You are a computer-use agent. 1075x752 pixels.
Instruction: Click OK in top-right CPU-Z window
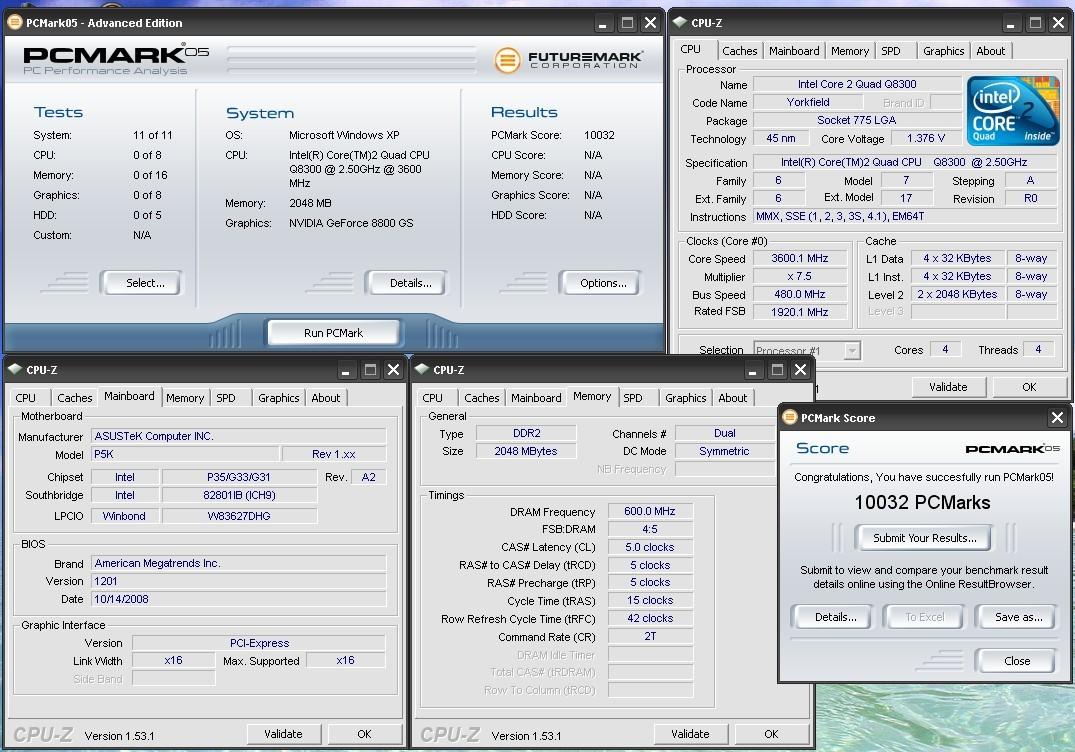pyautogui.click(x=1029, y=387)
